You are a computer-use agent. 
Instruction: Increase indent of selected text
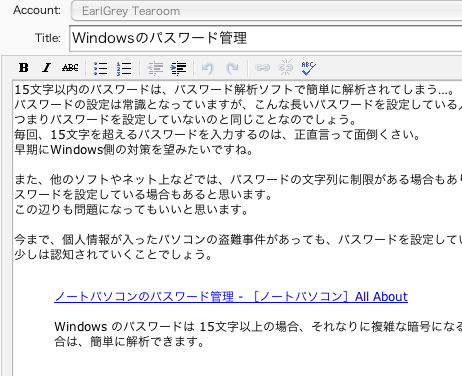(x=178, y=68)
